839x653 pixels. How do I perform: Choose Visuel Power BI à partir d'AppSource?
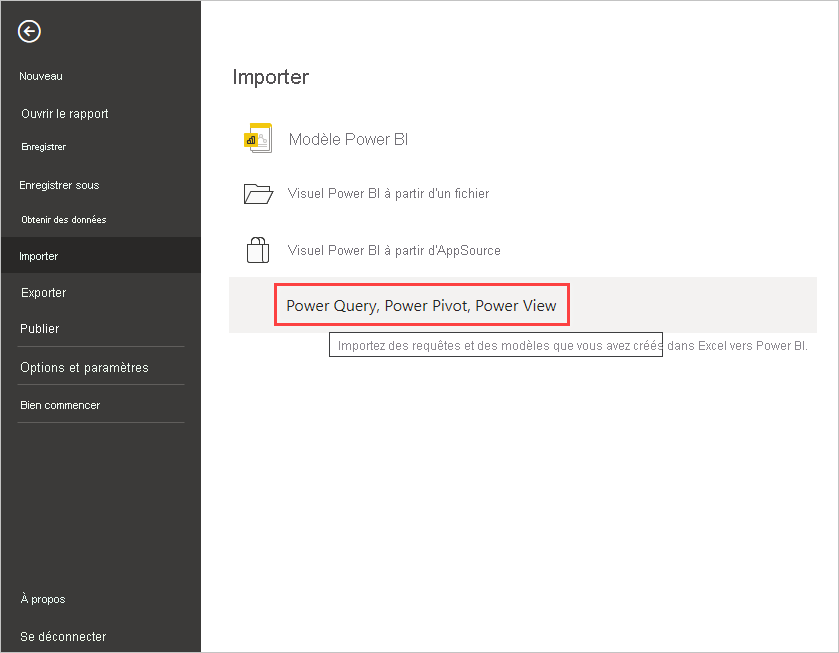point(394,250)
